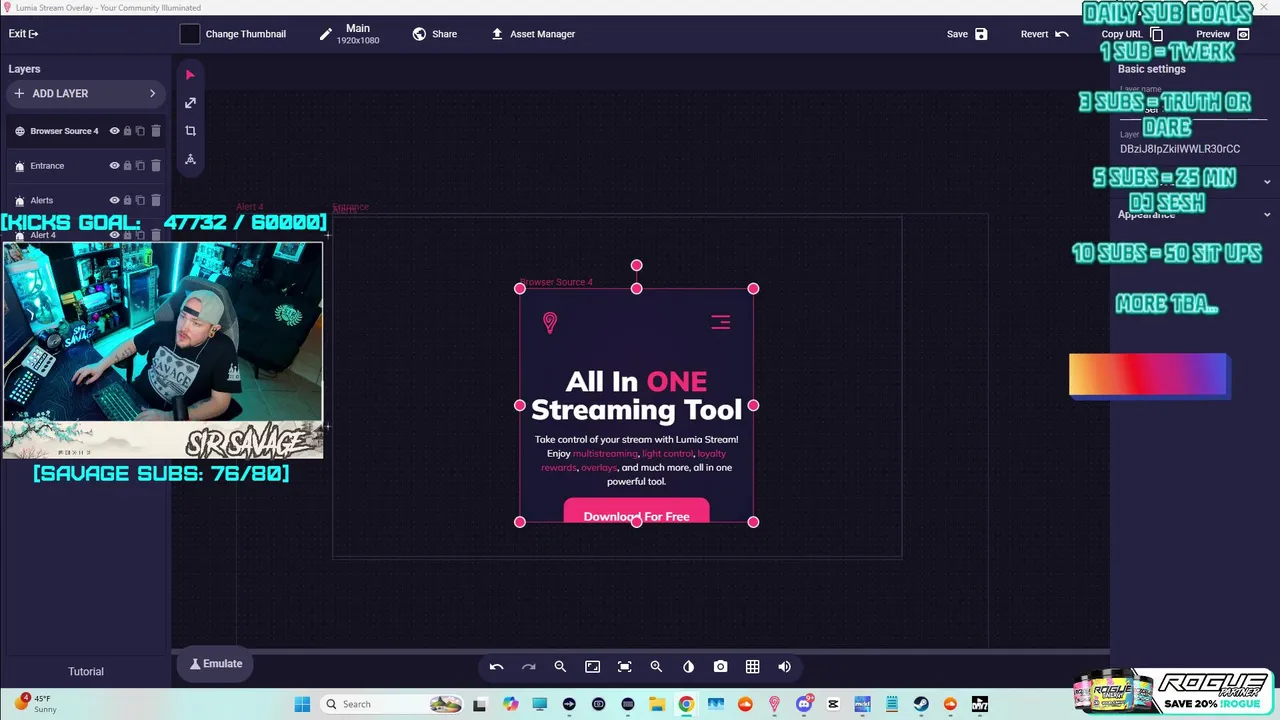Expand the Appearance section chevron

pyautogui.click(x=1267, y=214)
